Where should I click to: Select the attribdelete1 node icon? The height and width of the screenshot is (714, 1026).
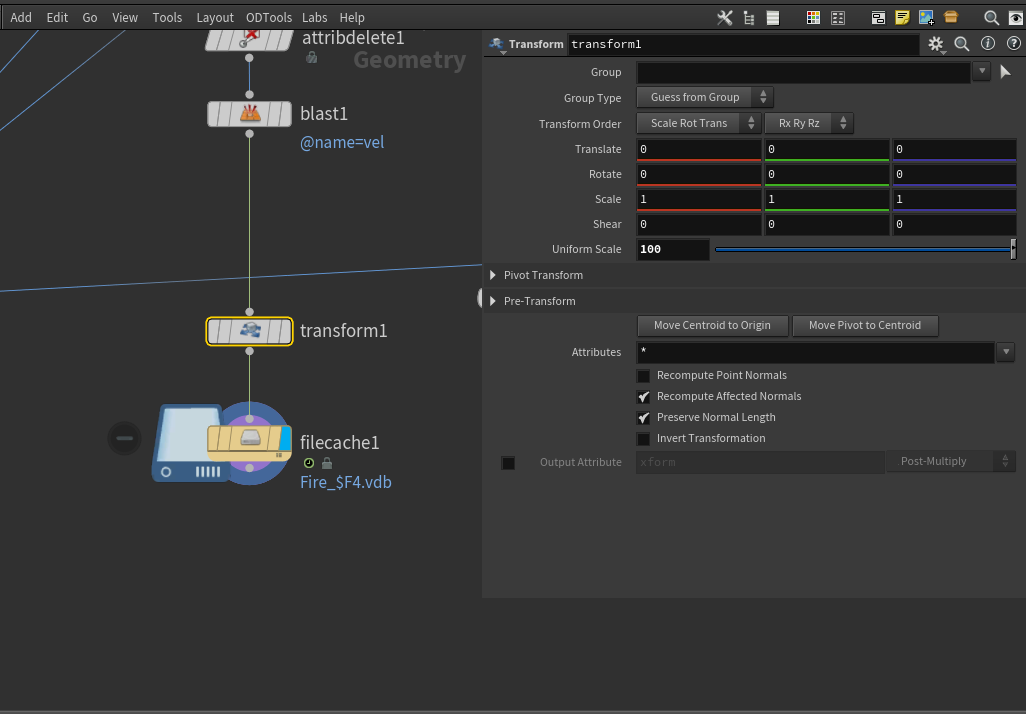[249, 38]
